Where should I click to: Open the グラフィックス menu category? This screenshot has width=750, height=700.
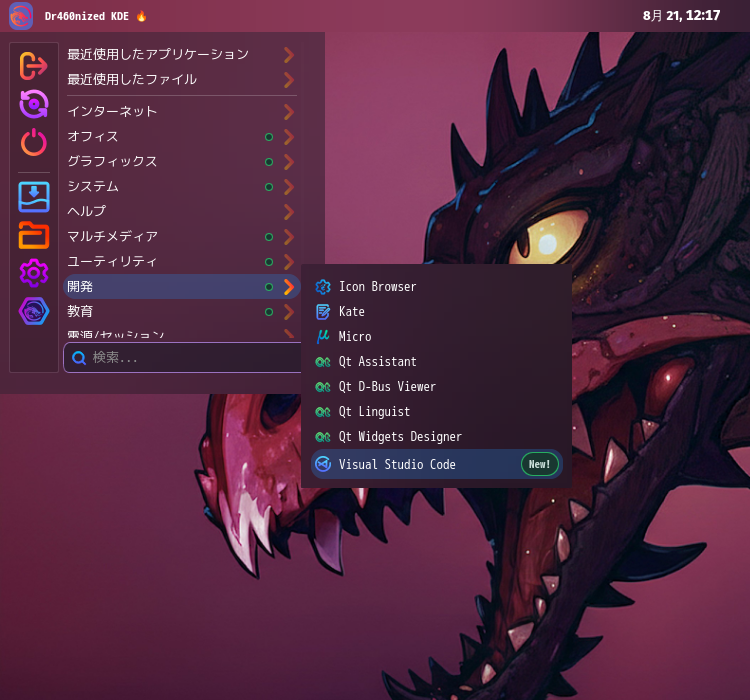(181, 162)
